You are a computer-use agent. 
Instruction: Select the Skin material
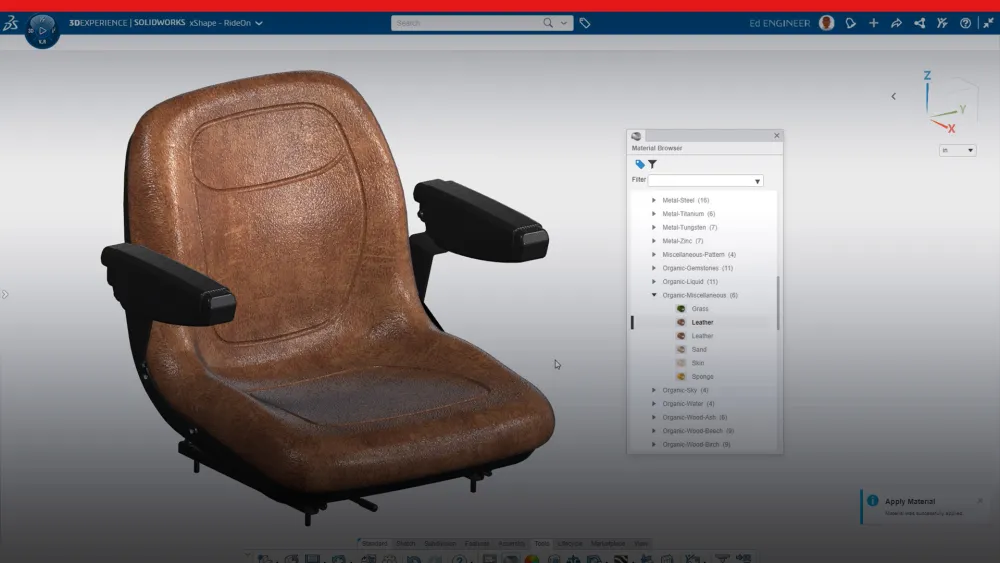[x=698, y=363]
